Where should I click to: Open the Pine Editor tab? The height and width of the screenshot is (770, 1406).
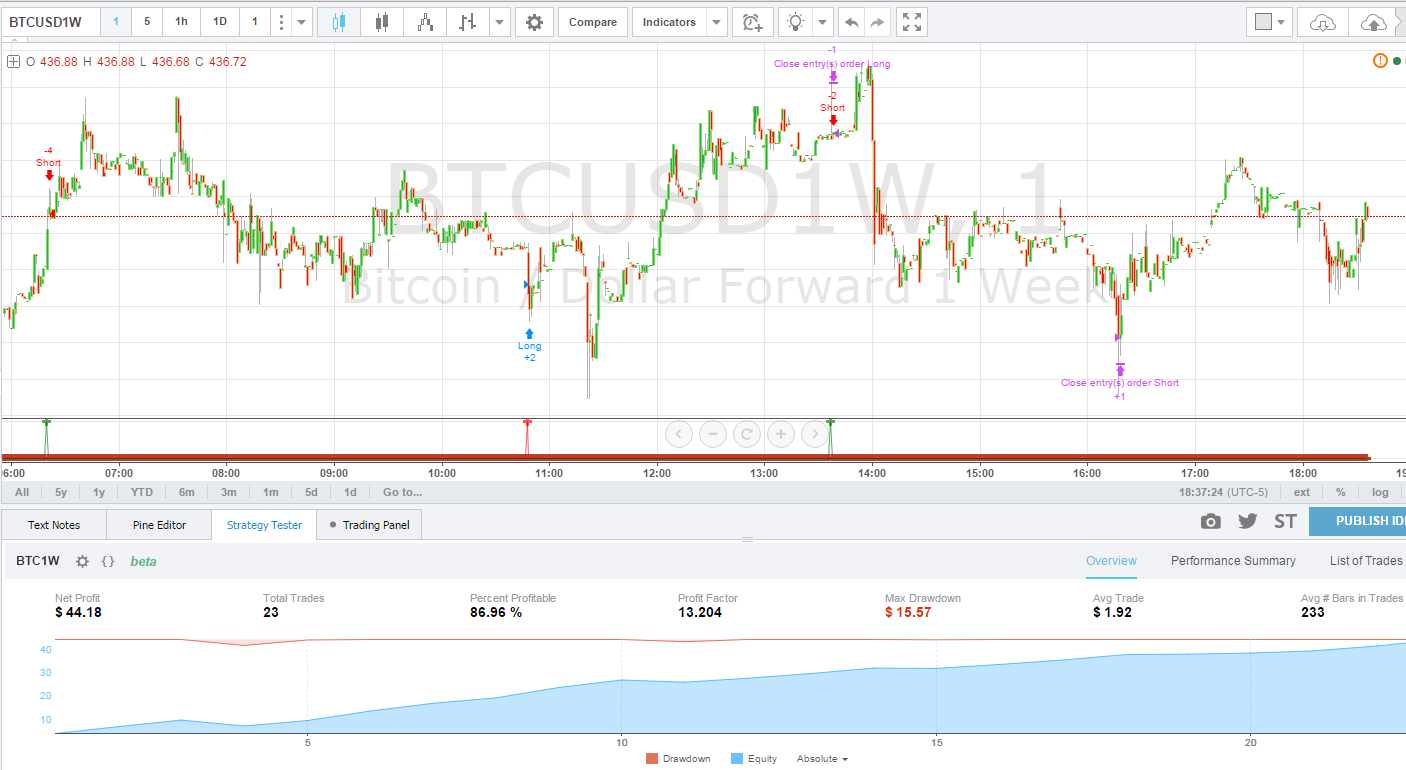[x=160, y=525]
